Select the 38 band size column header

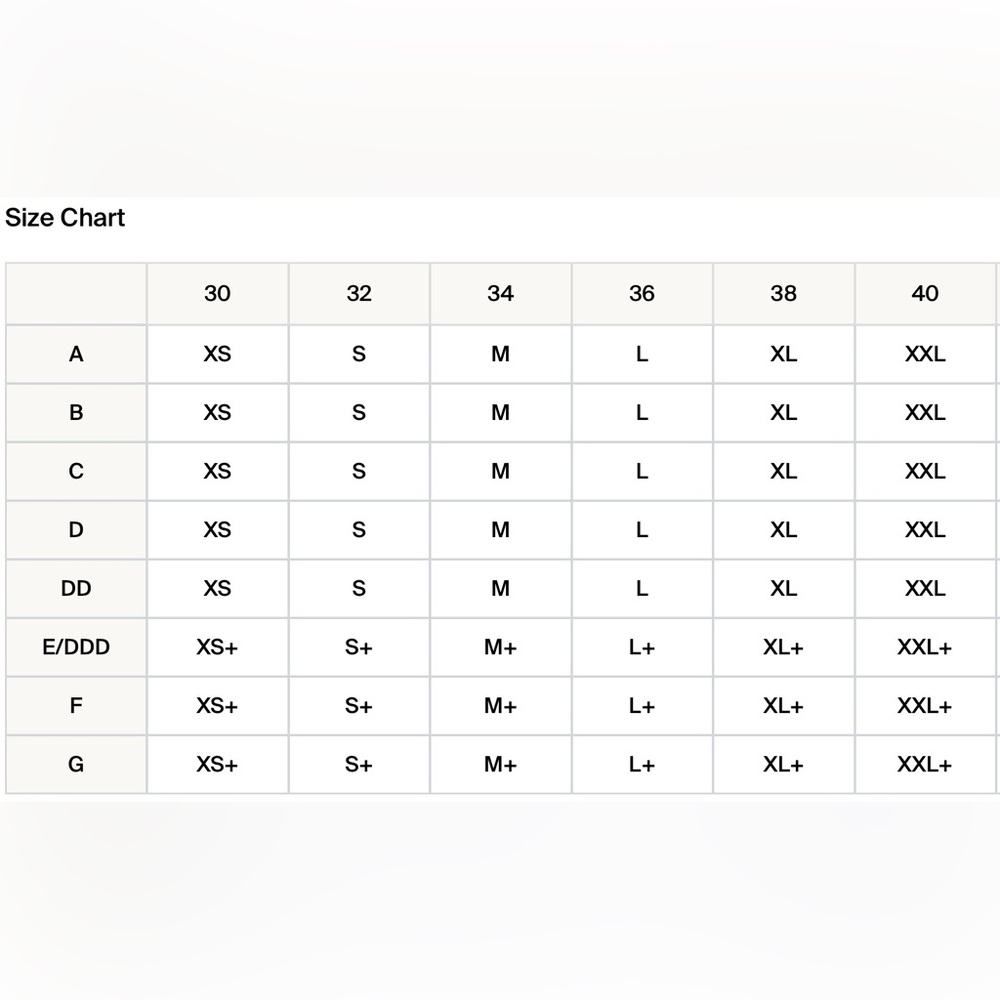tap(784, 293)
